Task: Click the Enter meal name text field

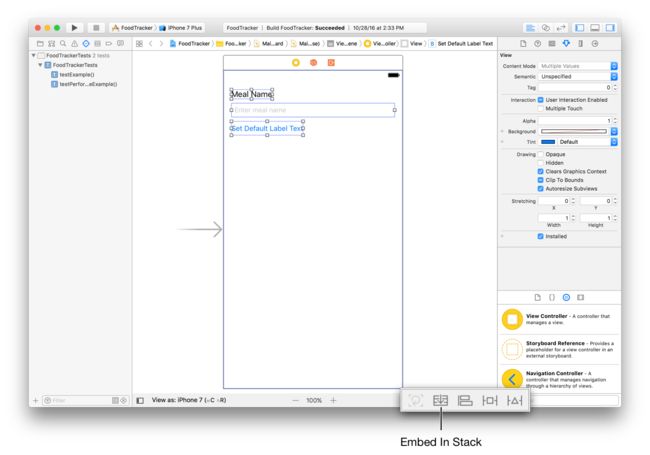Action: (x=313, y=110)
